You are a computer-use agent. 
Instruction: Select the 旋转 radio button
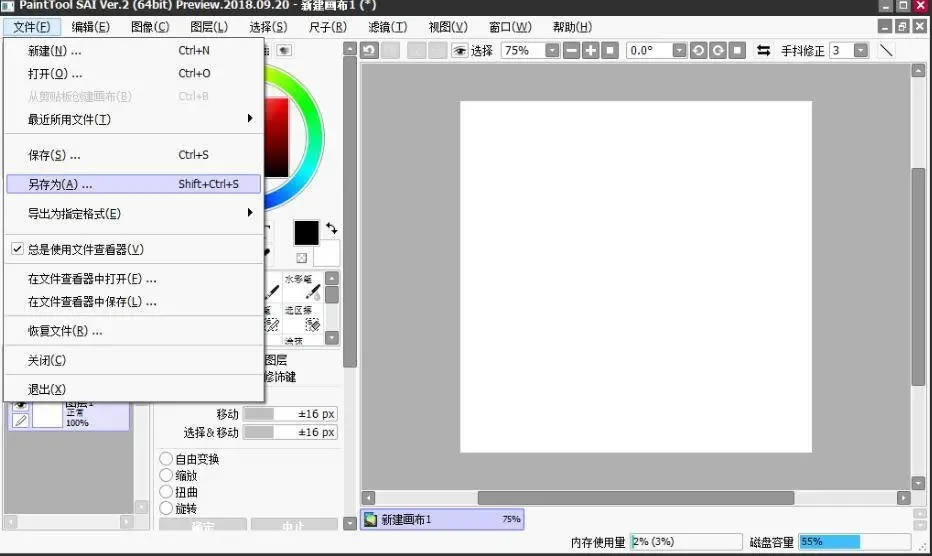pyautogui.click(x=166, y=508)
